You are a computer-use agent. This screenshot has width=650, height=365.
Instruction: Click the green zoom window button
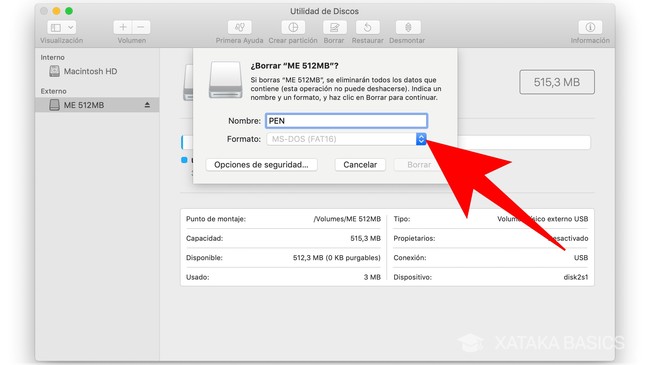(x=69, y=11)
